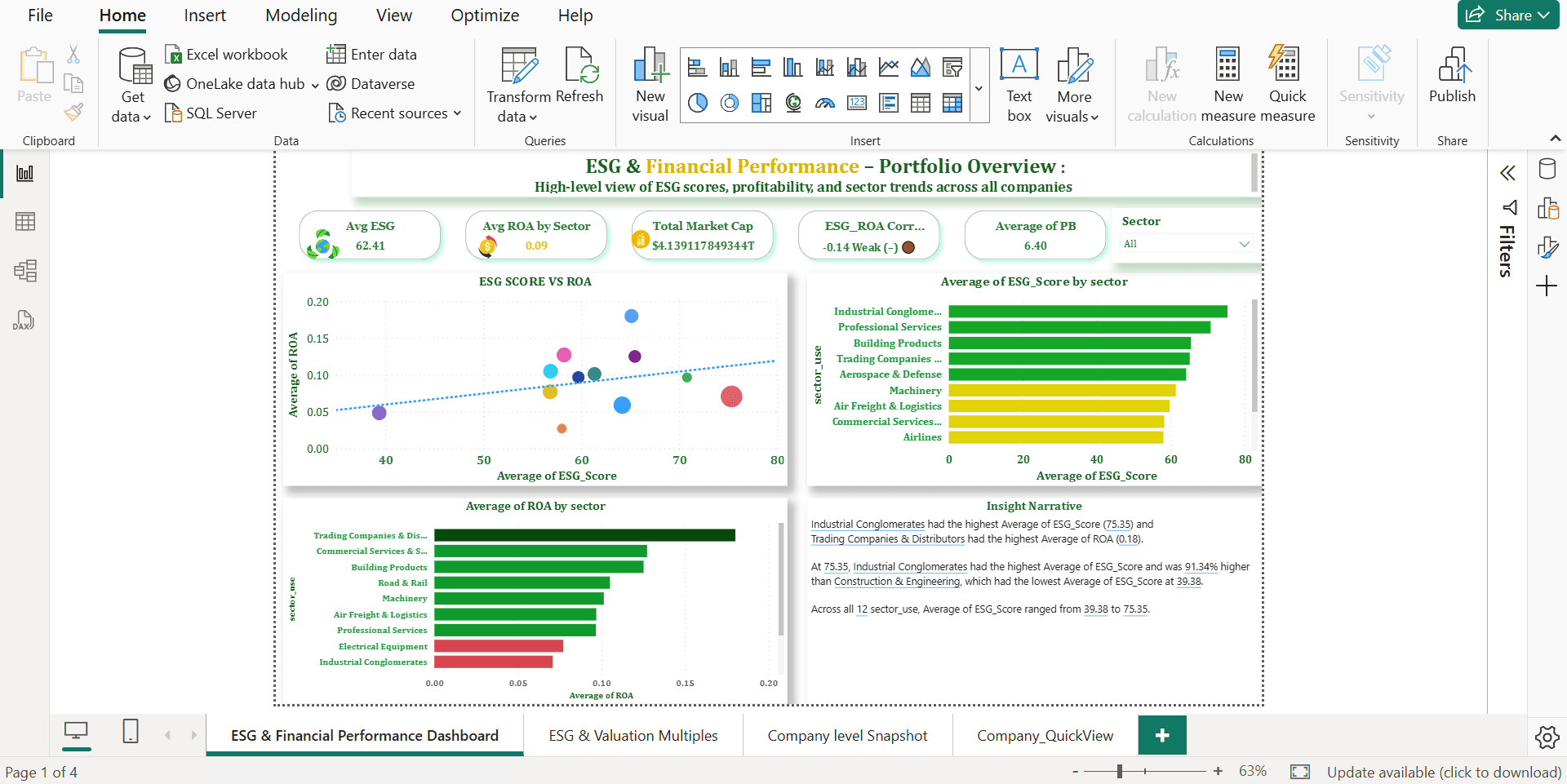This screenshot has height=784, width=1567.
Task: Insert a table visual
Action: pos(921,103)
